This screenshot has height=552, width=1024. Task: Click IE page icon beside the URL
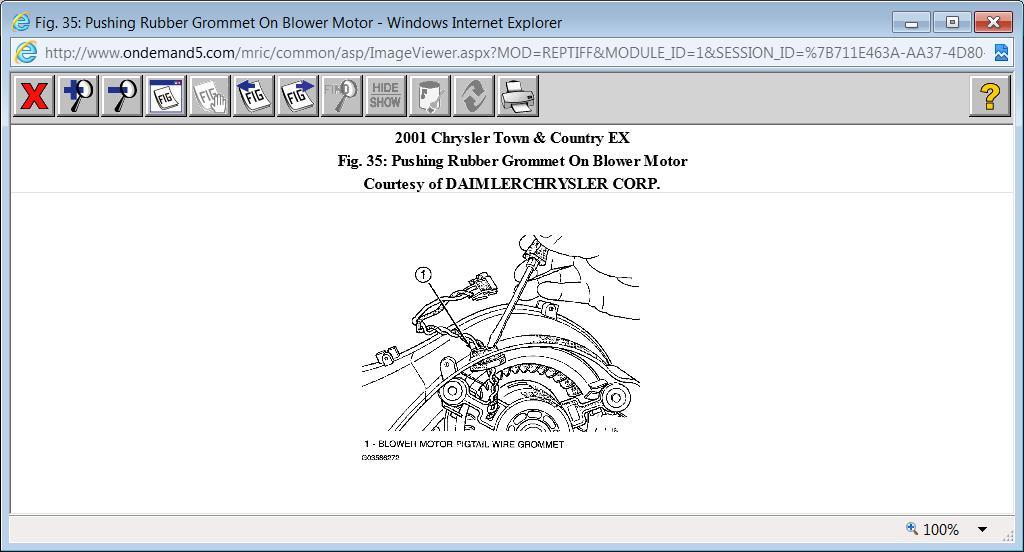pyautogui.click(x=26, y=52)
